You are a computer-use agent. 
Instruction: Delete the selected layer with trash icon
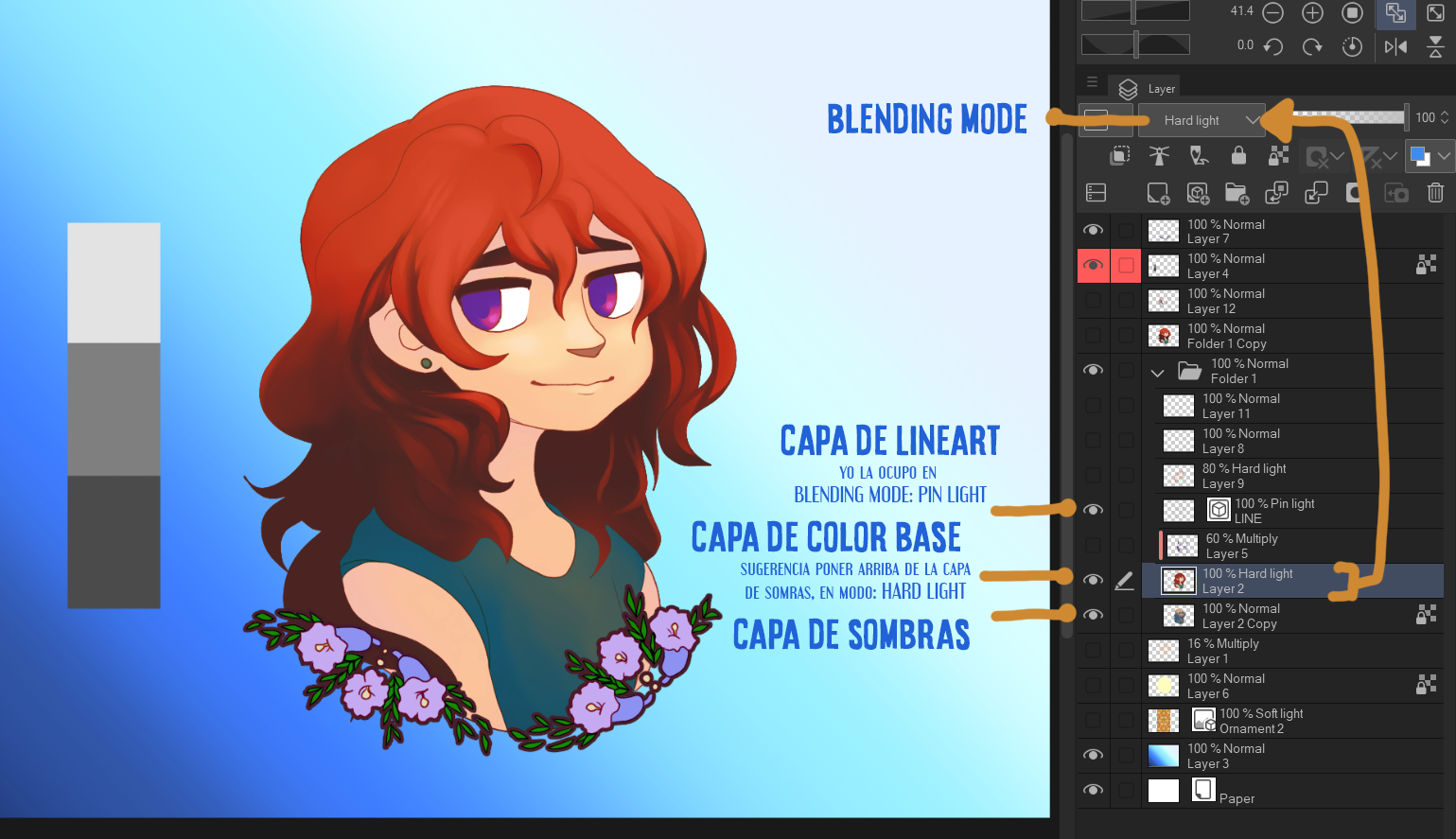coord(1435,193)
